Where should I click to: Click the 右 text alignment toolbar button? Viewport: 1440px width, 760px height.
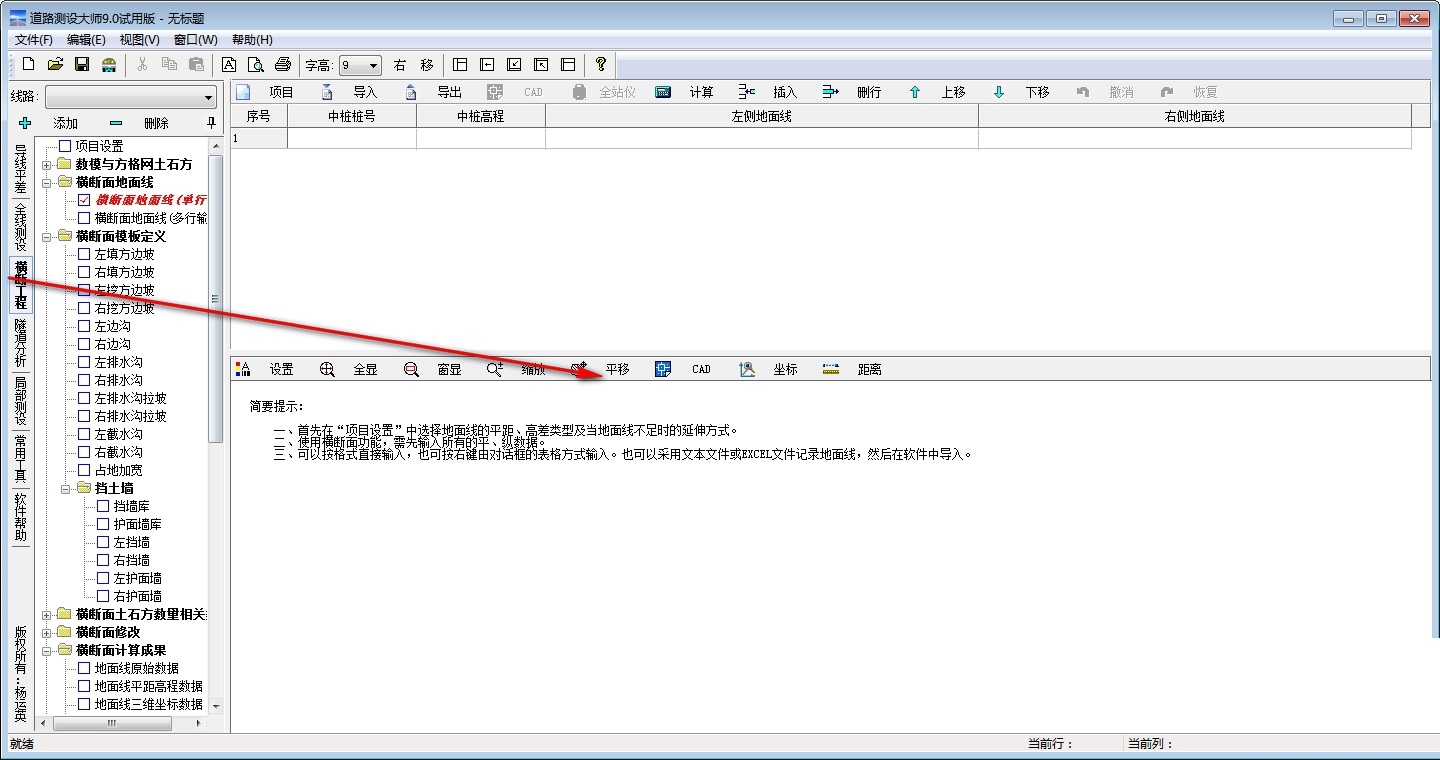click(x=400, y=65)
